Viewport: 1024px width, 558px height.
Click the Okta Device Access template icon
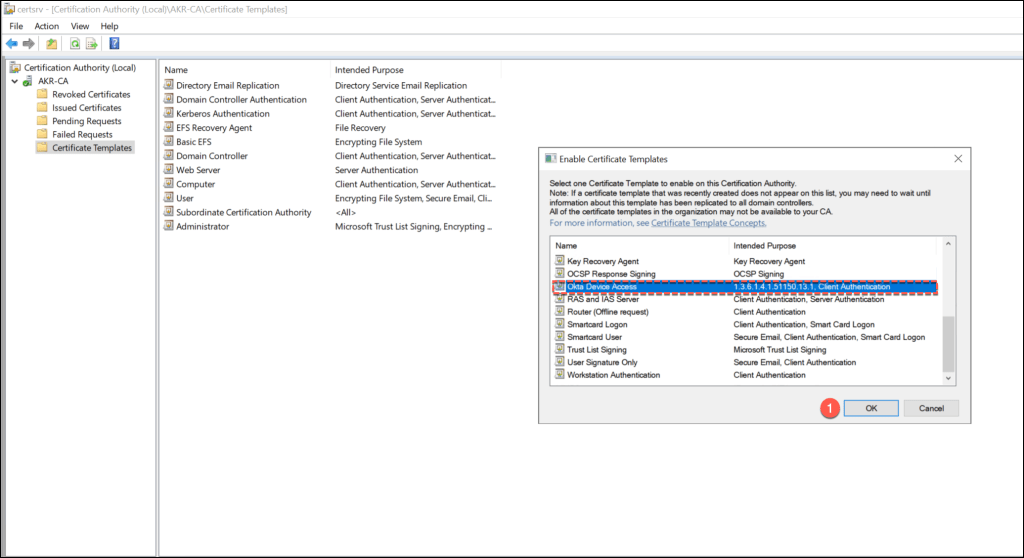pyautogui.click(x=559, y=287)
